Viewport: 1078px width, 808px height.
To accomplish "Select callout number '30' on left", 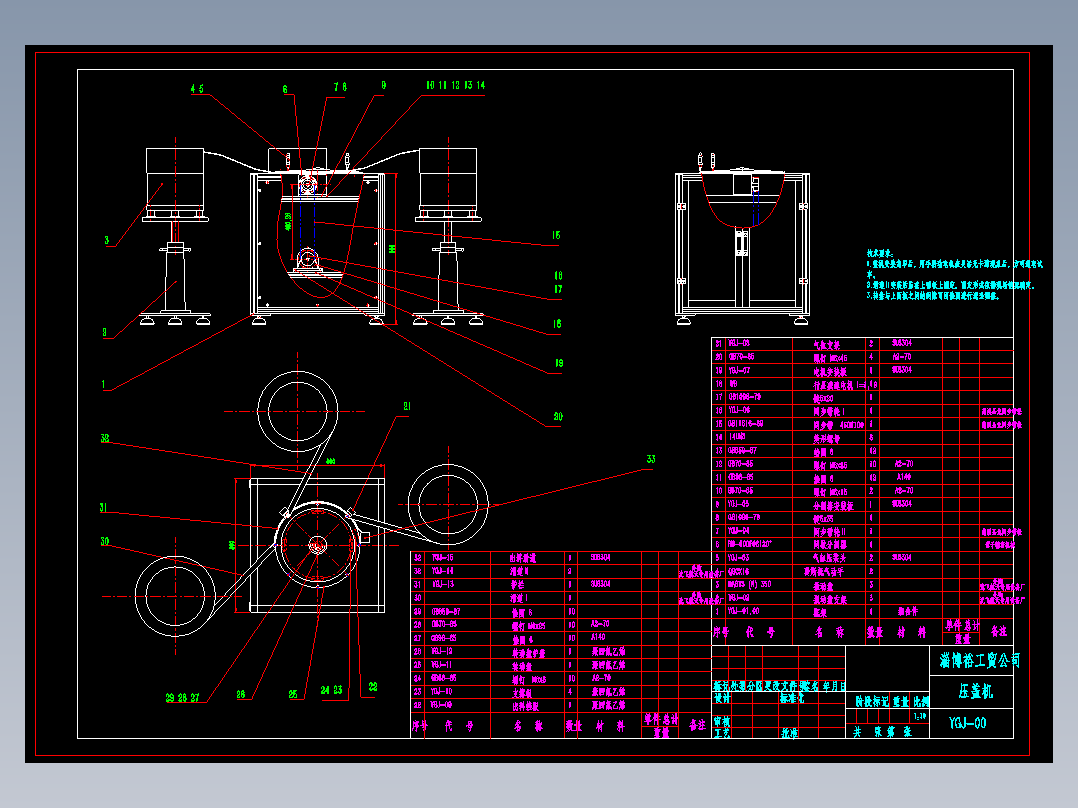I will tap(104, 541).
